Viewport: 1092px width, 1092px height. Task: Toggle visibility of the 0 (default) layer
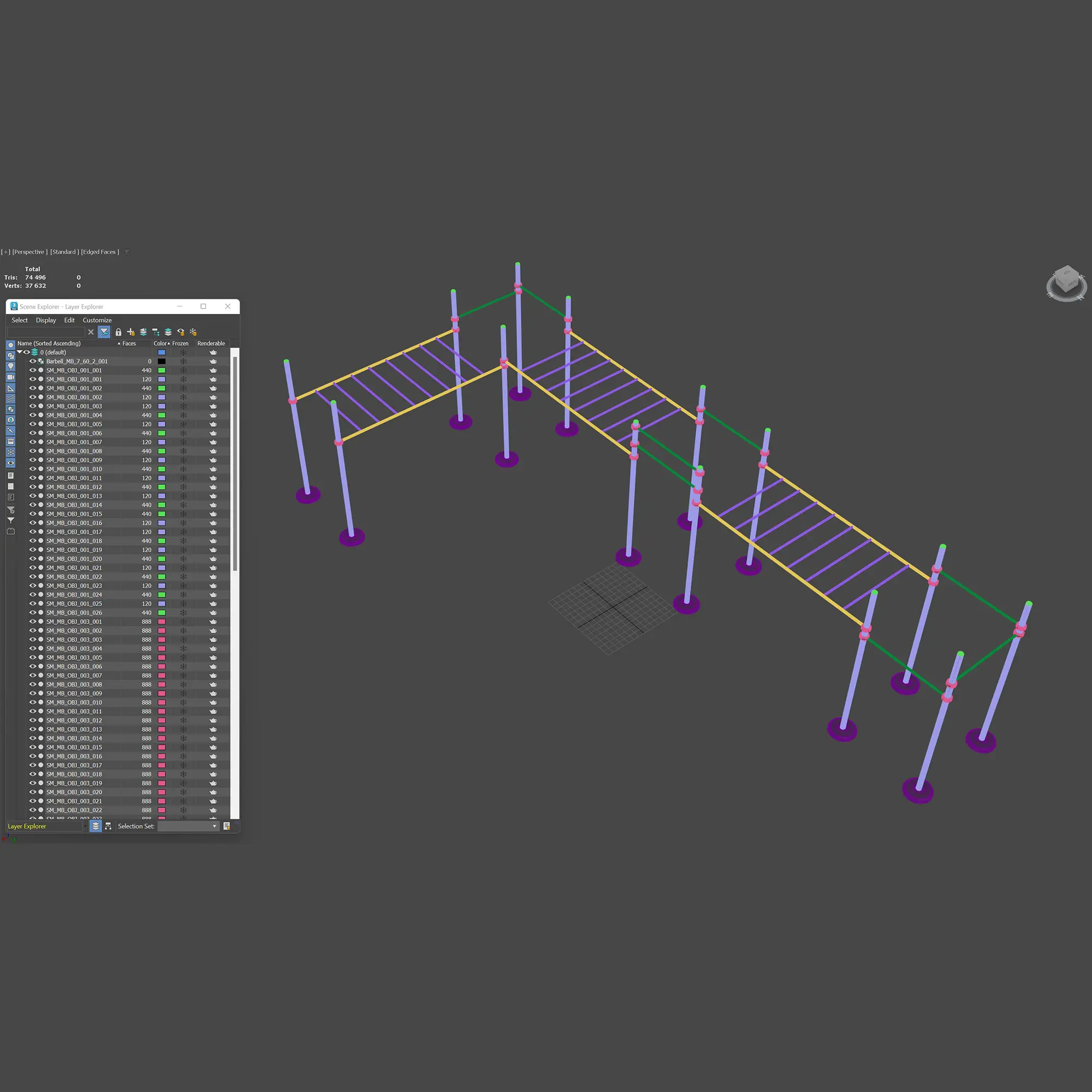27,352
